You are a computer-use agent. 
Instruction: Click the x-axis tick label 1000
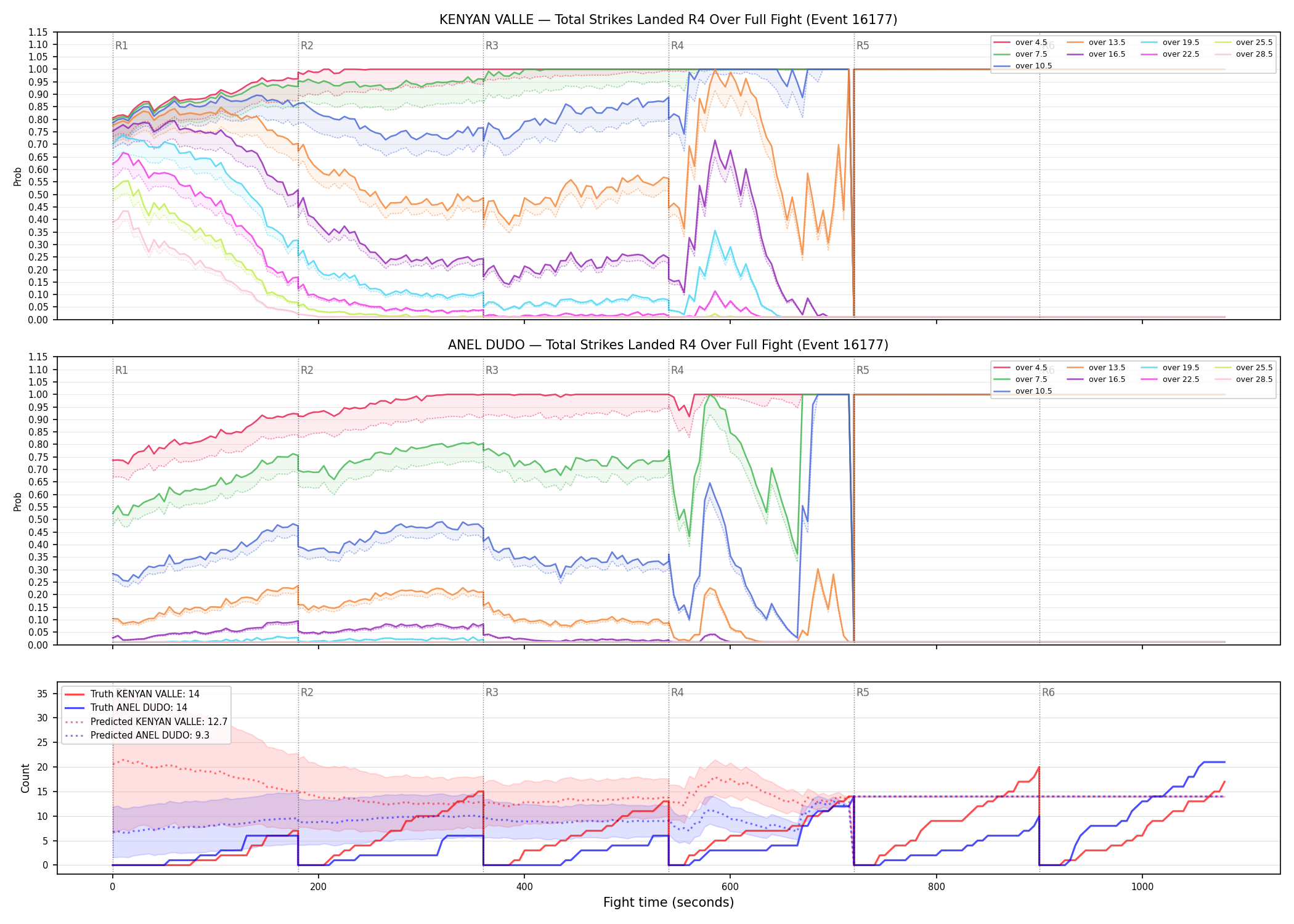click(x=1142, y=887)
